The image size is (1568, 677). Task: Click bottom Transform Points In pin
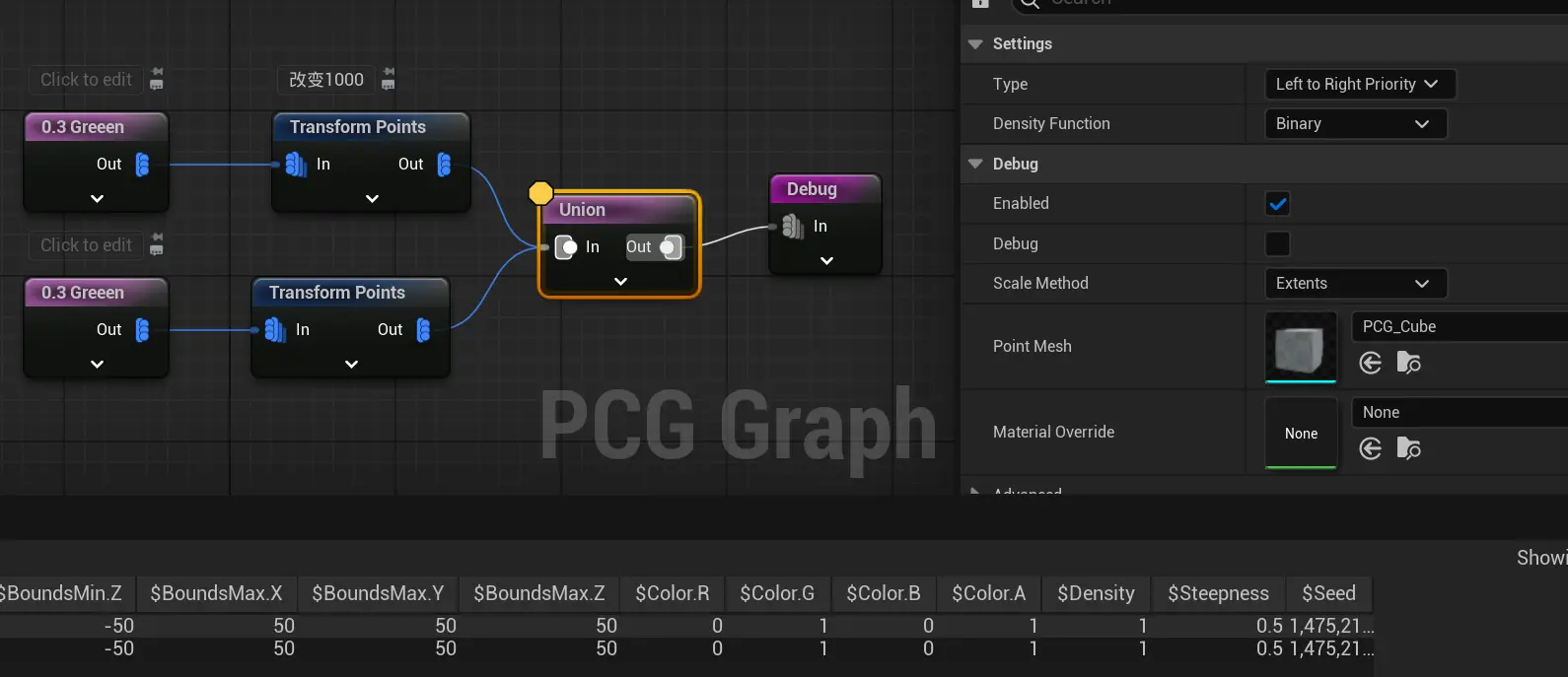[274, 330]
